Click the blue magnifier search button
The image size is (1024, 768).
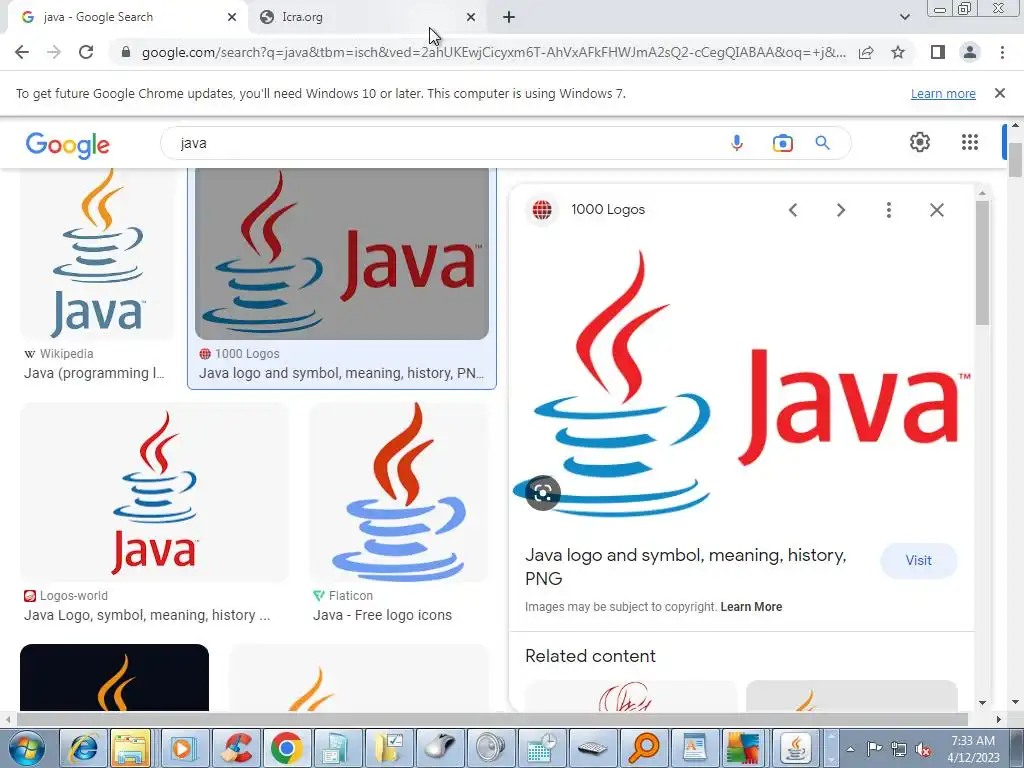pyautogui.click(x=822, y=143)
